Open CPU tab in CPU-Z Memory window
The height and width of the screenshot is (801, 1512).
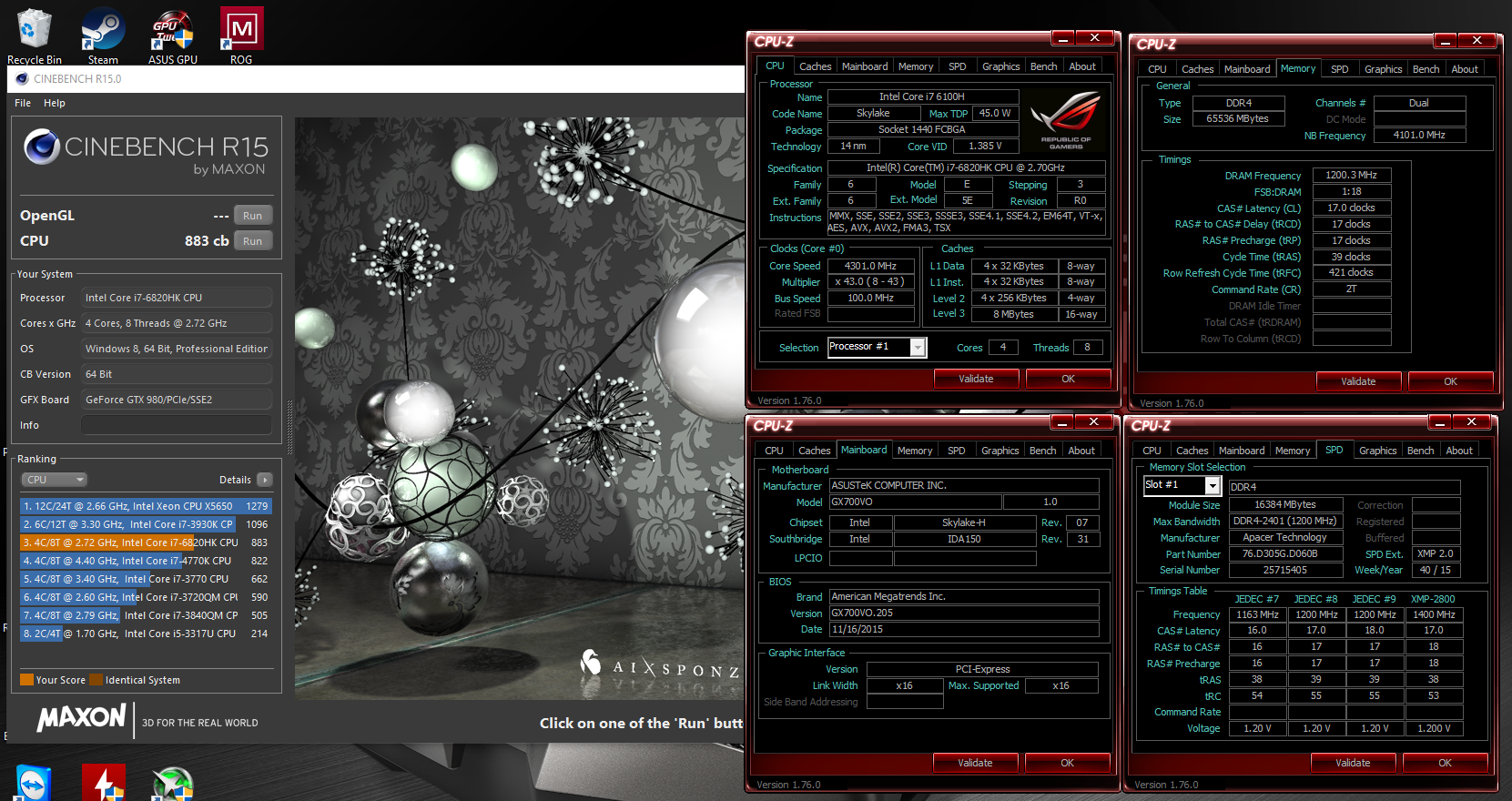coord(1157,69)
